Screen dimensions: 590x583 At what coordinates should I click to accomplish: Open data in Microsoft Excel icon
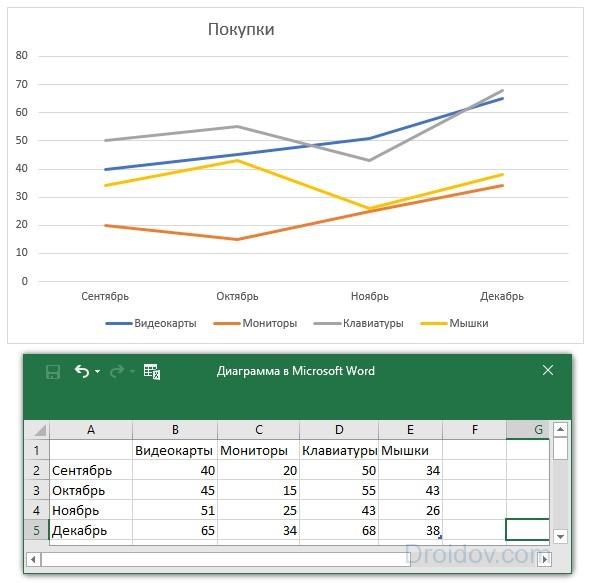pos(152,371)
